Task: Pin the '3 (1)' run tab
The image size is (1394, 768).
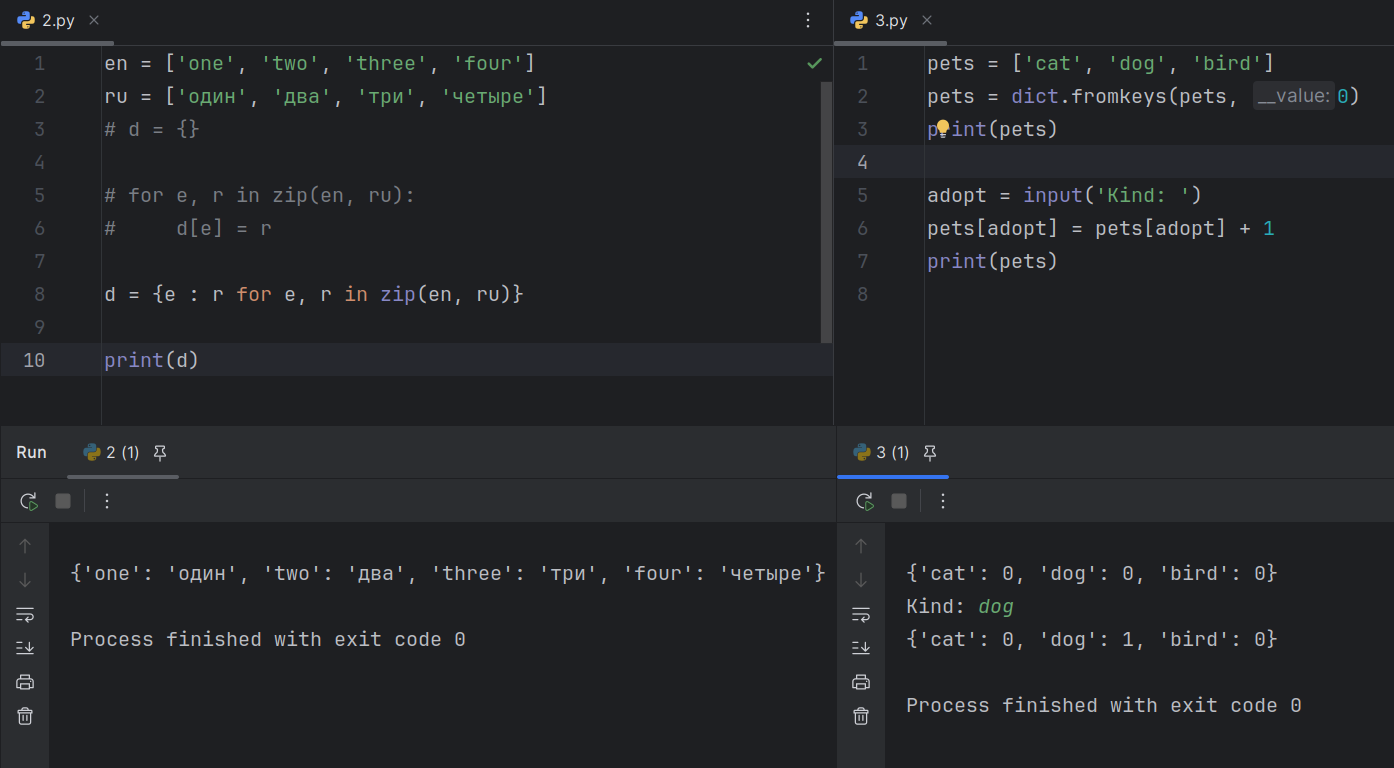Action: [930, 453]
